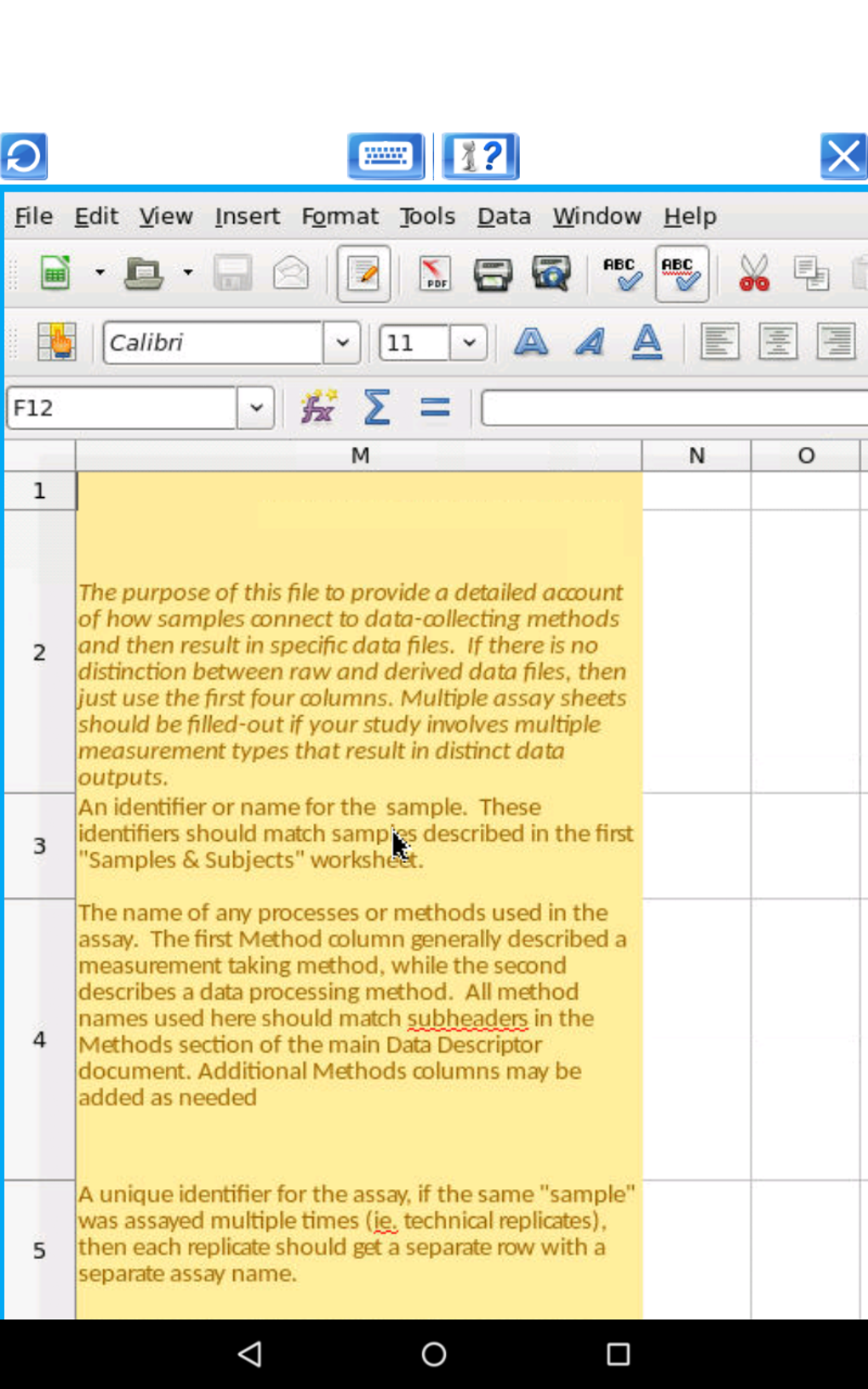The image size is (868, 1389).
Task: Expand the font size dropdown
Action: [468, 342]
